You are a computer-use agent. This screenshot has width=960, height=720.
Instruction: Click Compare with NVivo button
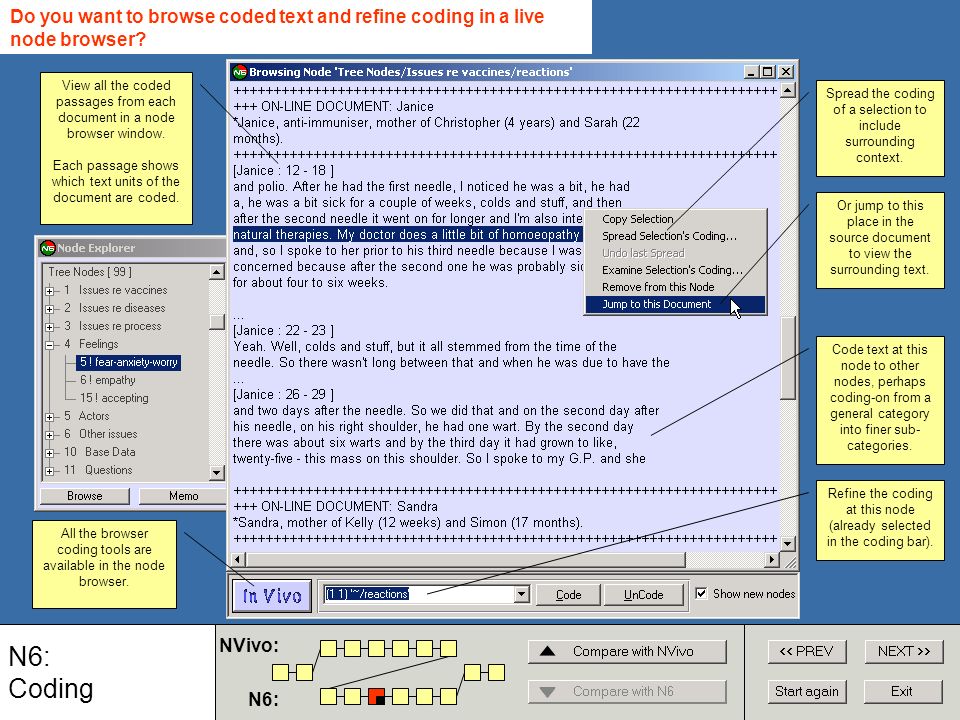pos(628,651)
